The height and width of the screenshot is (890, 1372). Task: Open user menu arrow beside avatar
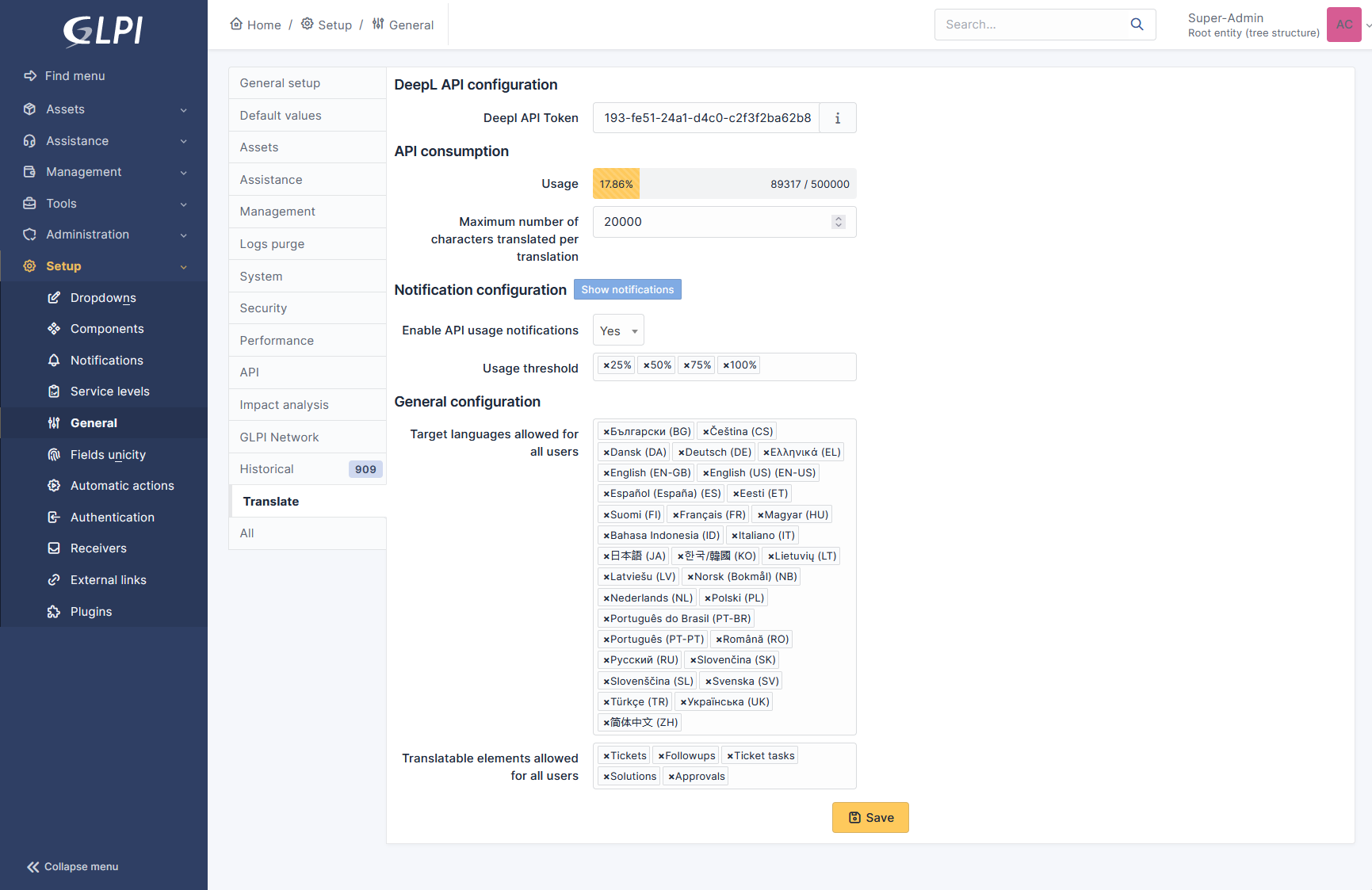(1368, 25)
